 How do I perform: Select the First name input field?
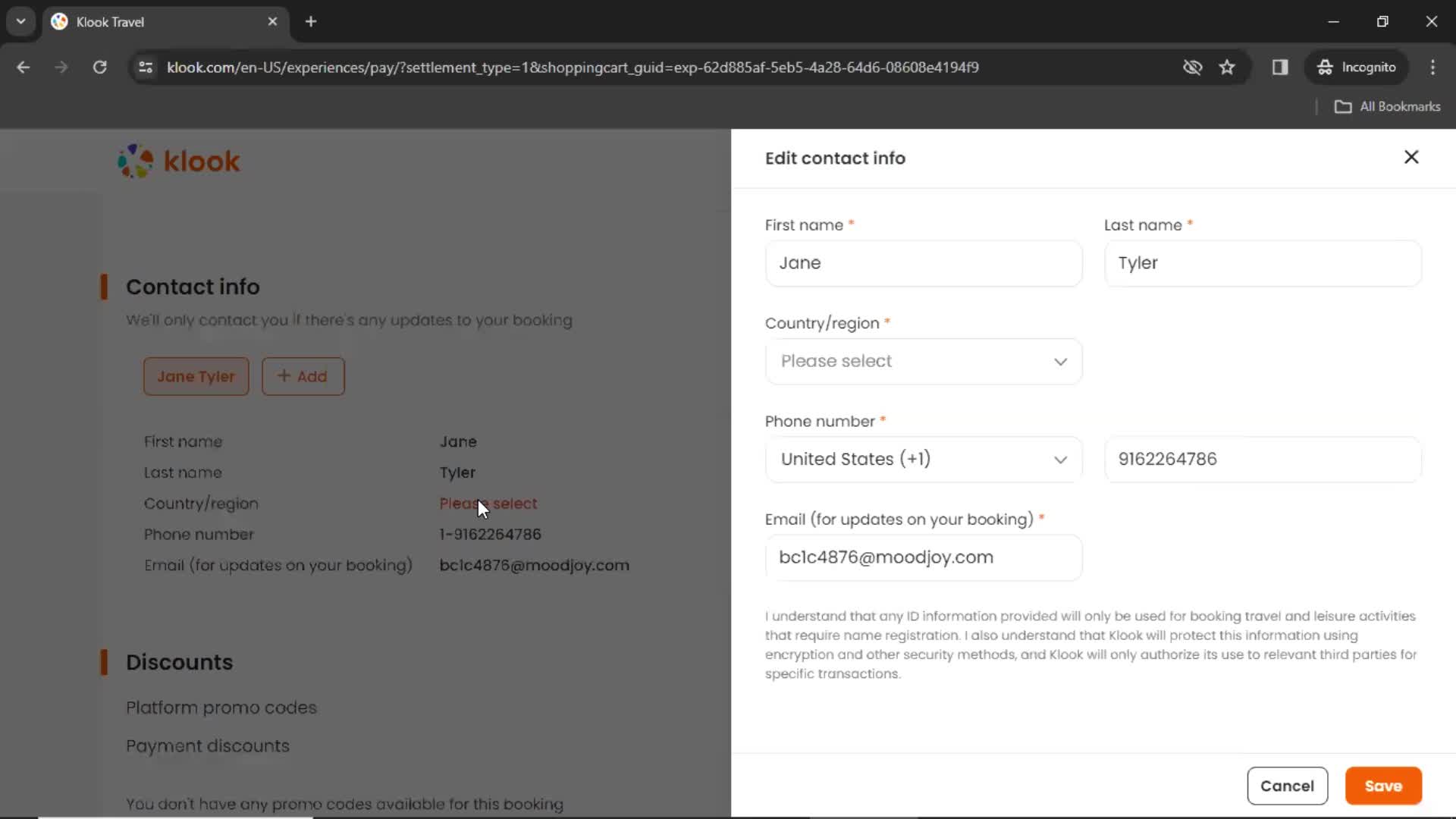[x=923, y=262]
